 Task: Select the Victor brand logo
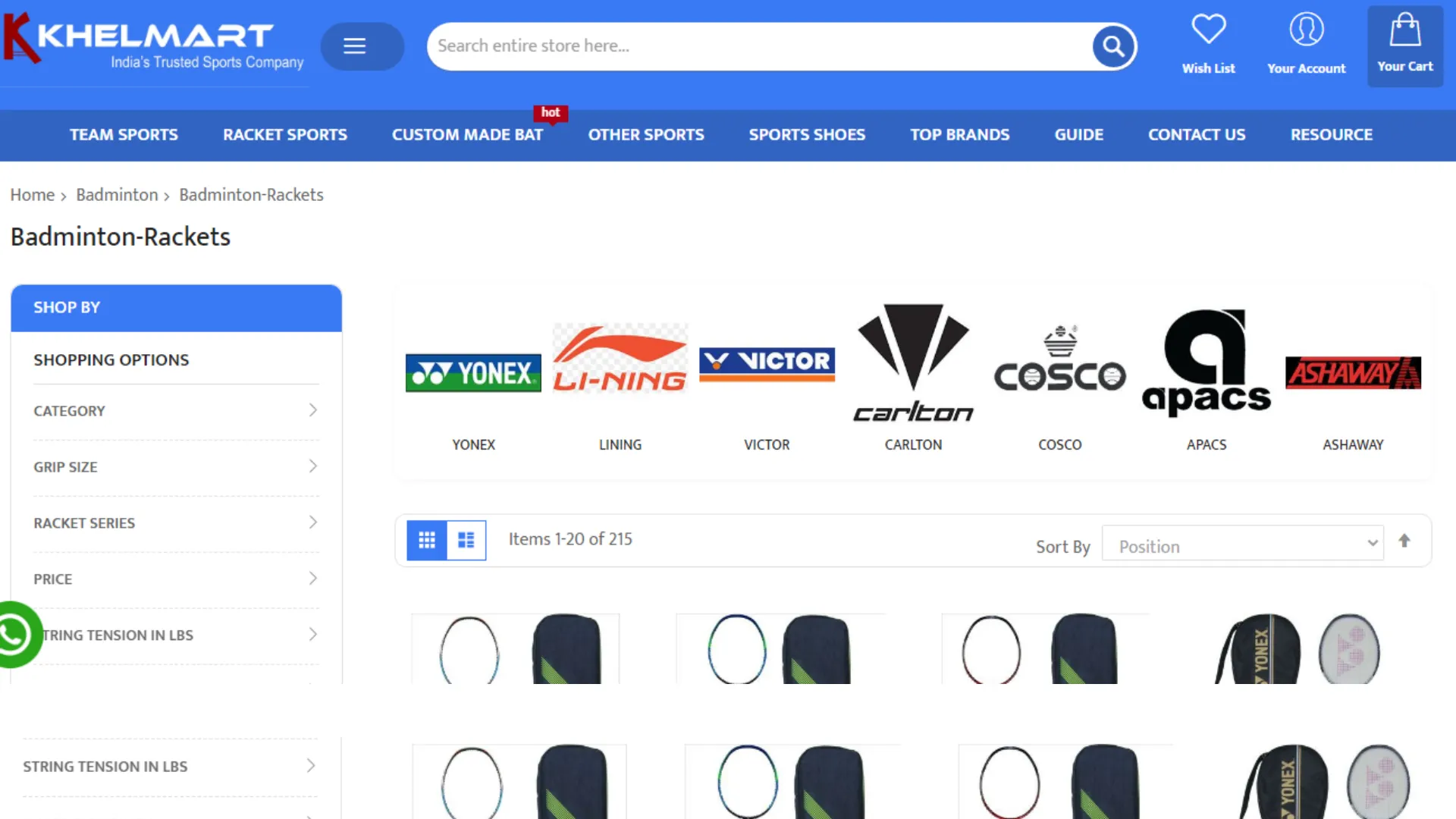pyautogui.click(x=767, y=364)
